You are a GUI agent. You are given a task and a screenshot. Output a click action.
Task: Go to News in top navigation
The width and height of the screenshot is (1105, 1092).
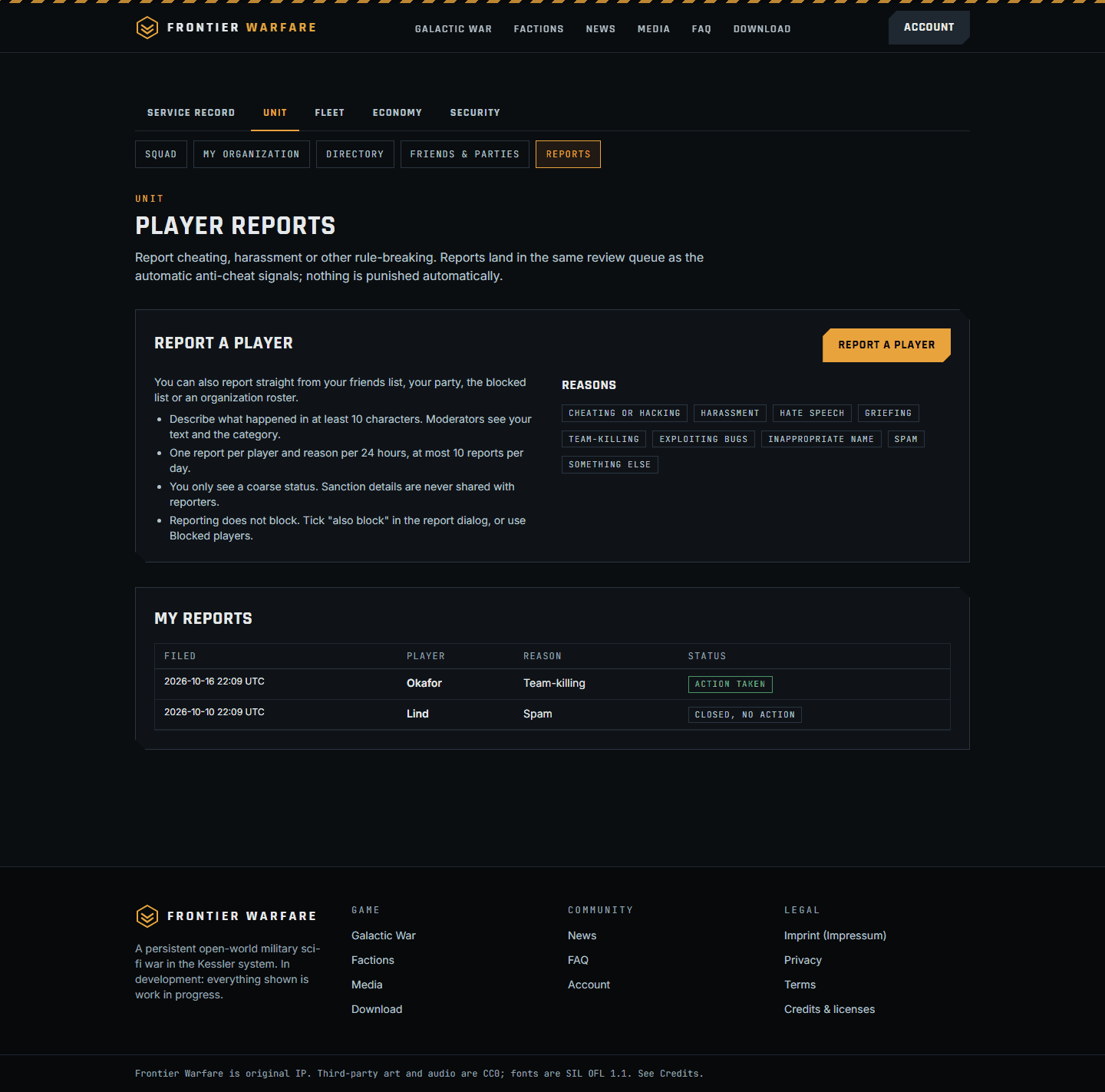[x=601, y=29]
